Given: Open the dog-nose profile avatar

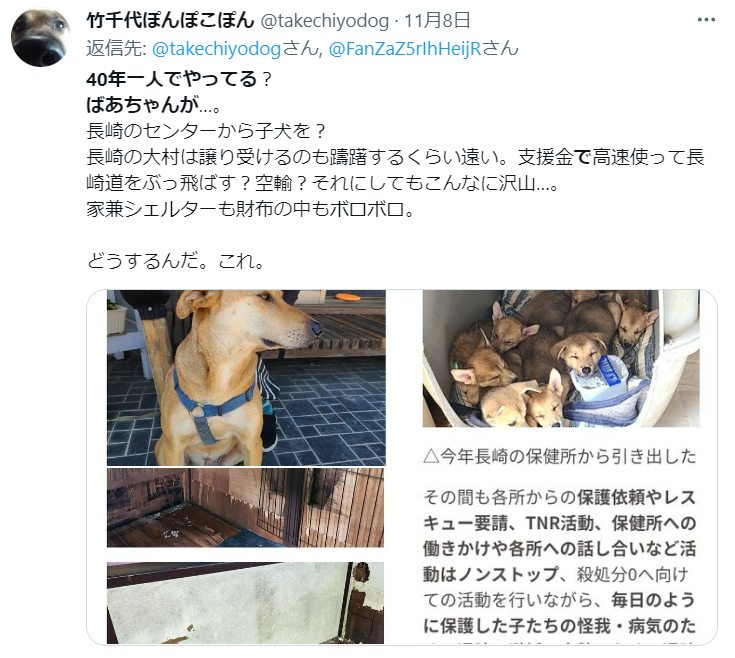Looking at the screenshot, I should [x=40, y=37].
